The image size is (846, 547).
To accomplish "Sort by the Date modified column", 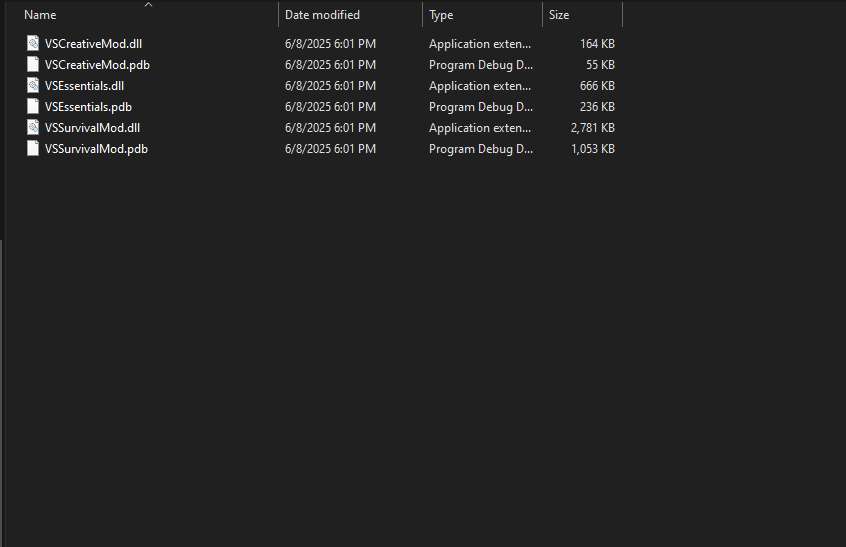I will (322, 15).
